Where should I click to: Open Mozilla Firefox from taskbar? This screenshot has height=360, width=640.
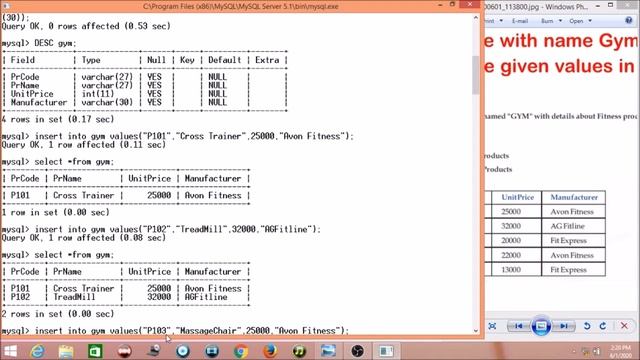coord(270,351)
